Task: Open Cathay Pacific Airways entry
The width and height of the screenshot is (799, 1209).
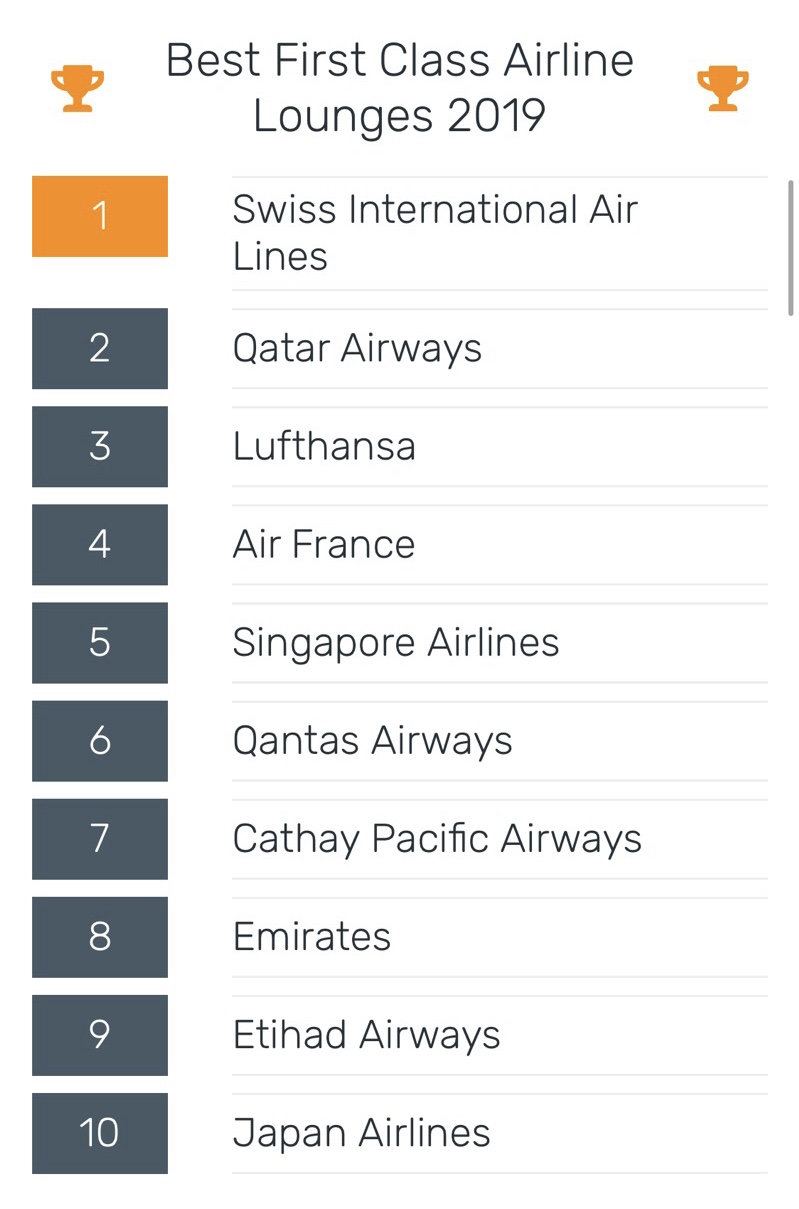Action: coord(437,838)
